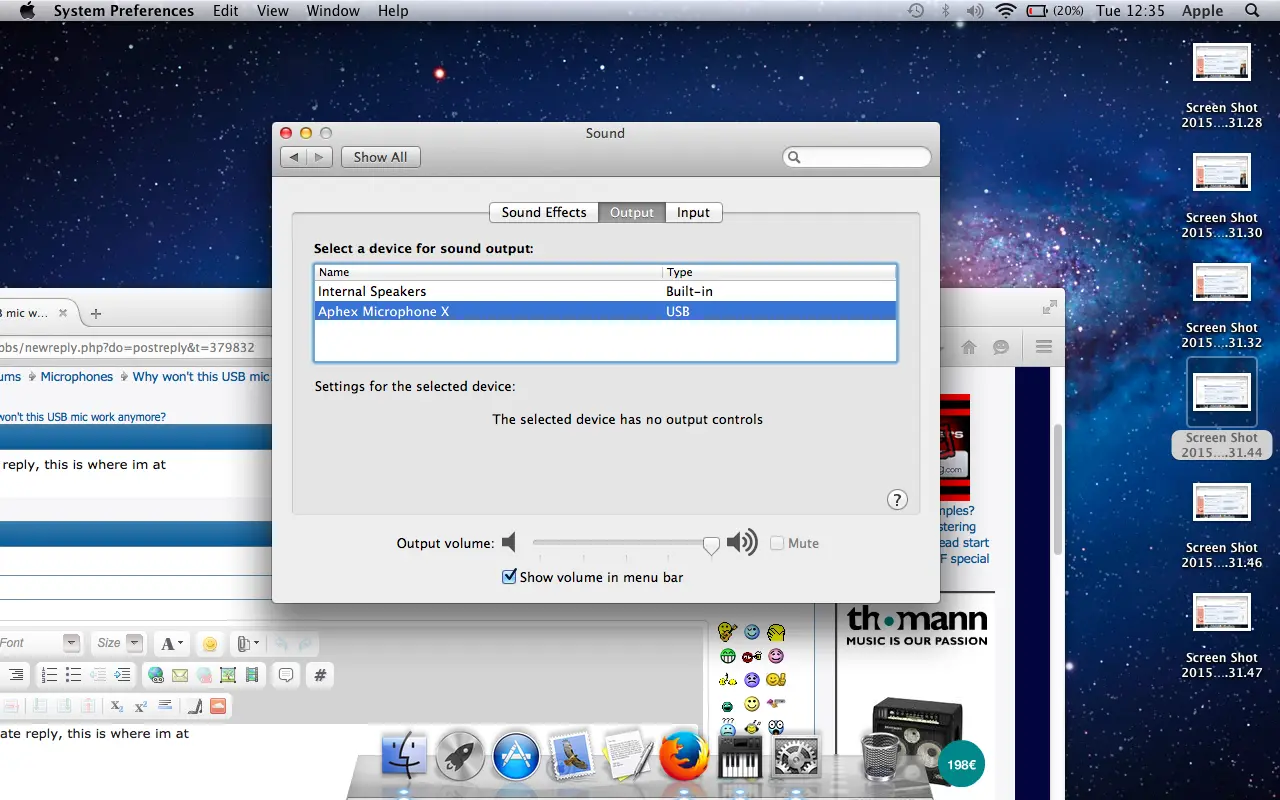
Task: Open the System Preferences menu
Action: pyautogui.click(x=124, y=11)
